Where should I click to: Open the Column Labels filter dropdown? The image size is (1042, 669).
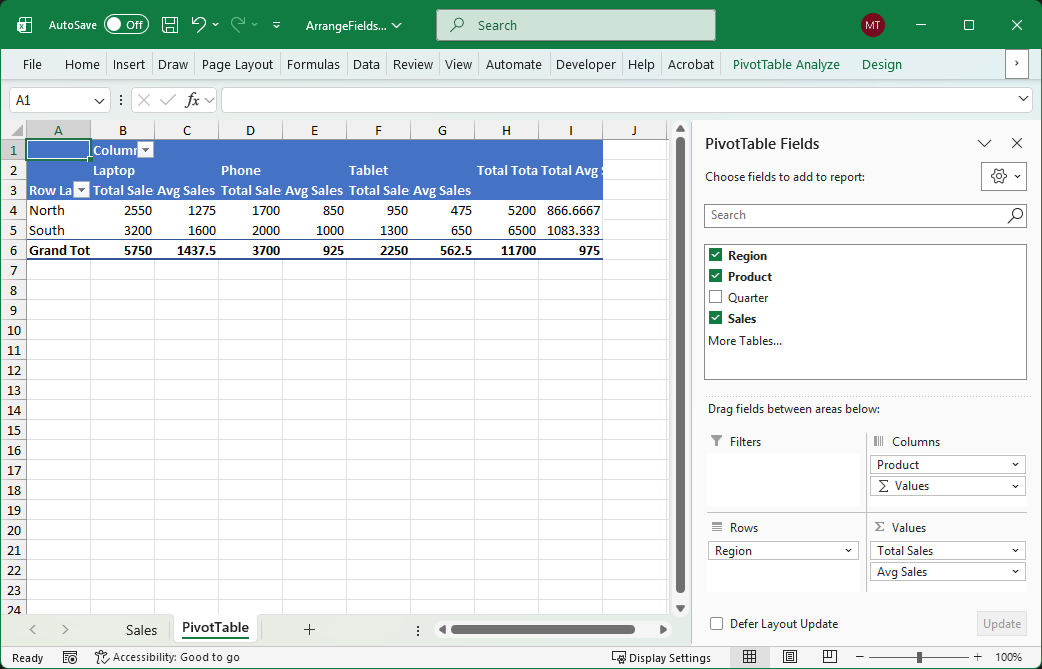pos(146,150)
